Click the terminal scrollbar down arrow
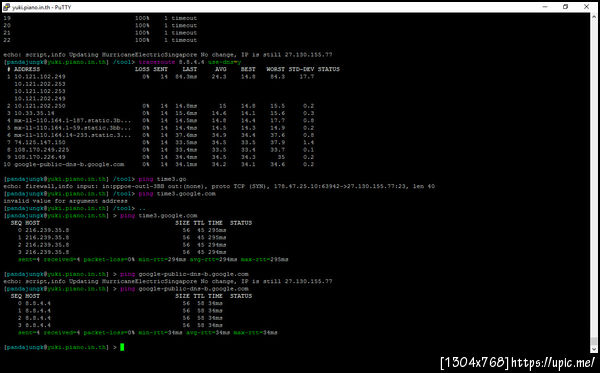Image resolution: width=600 pixels, height=373 pixels. pyautogui.click(x=593, y=349)
